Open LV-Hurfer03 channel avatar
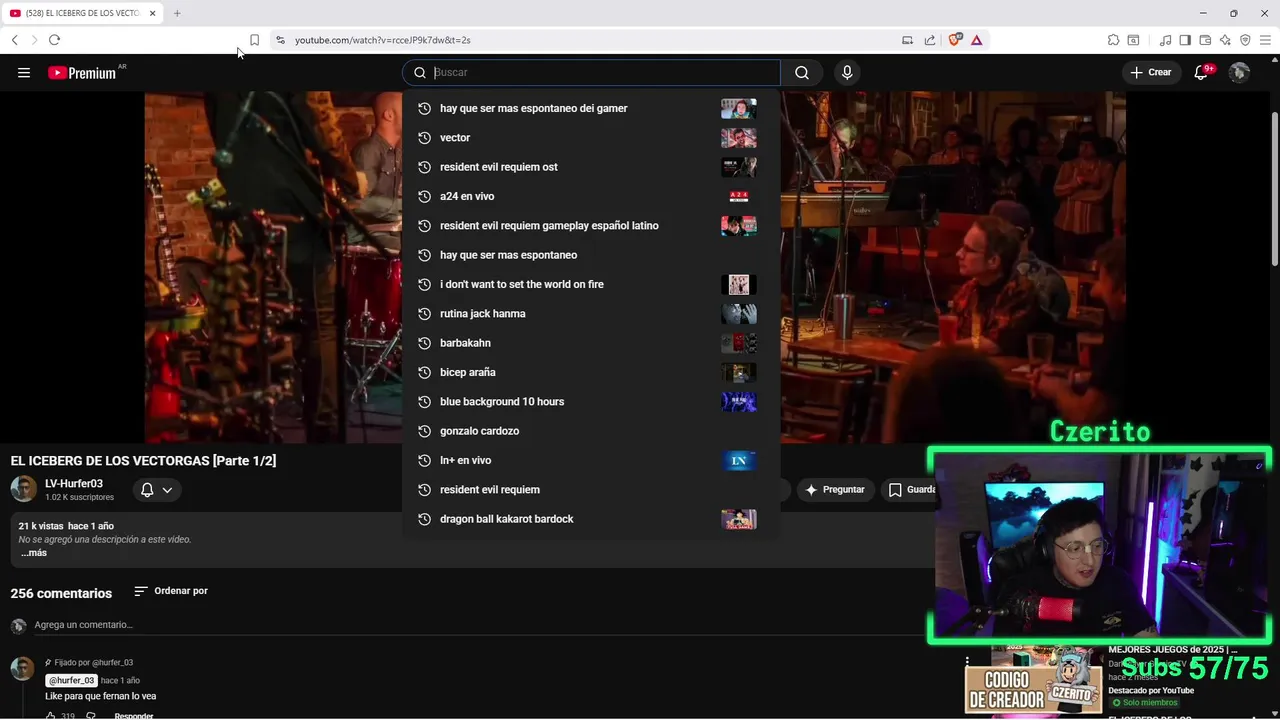 pos(24,489)
